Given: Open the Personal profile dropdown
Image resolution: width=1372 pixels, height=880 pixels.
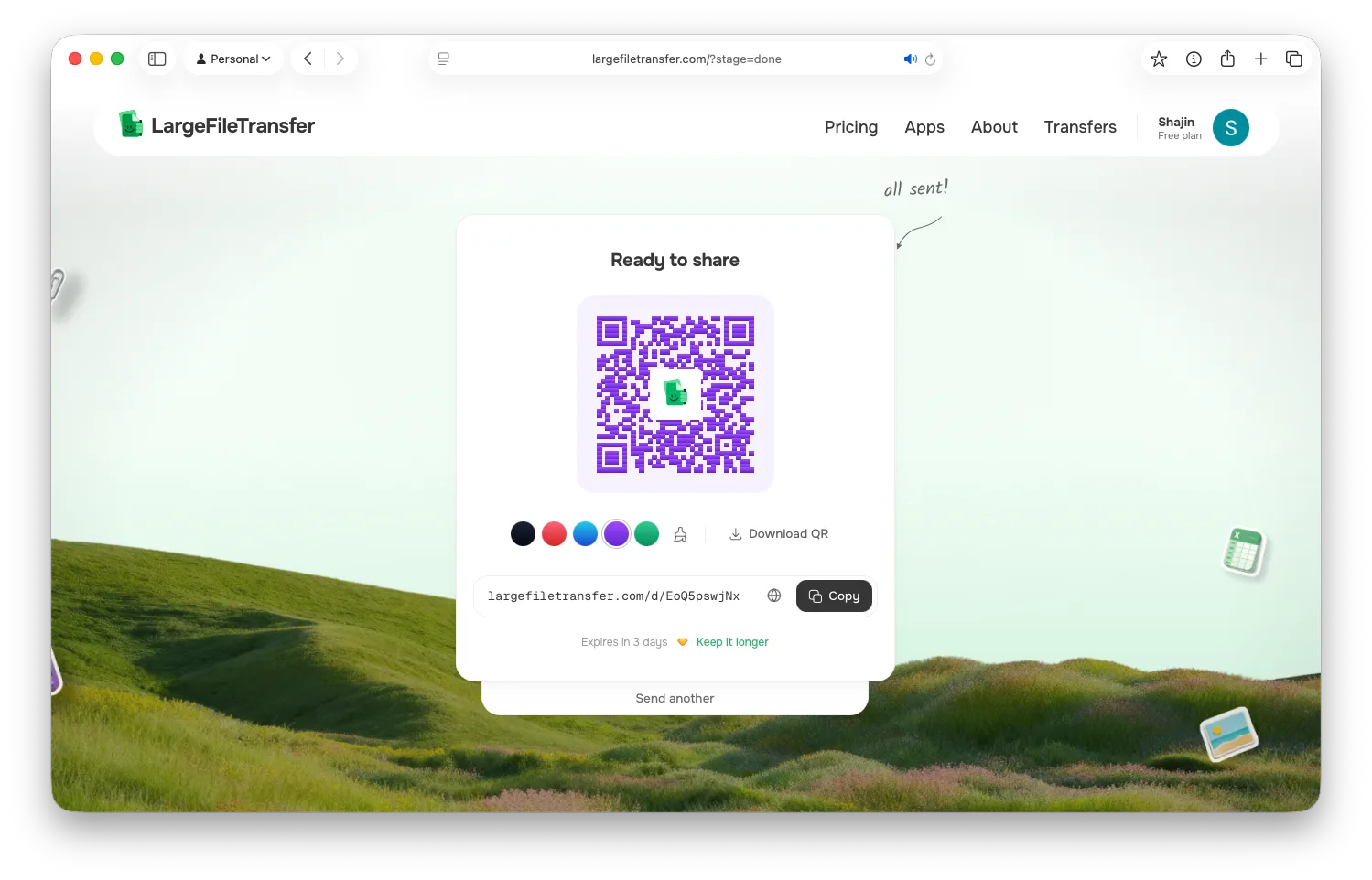Looking at the screenshot, I should tap(233, 59).
